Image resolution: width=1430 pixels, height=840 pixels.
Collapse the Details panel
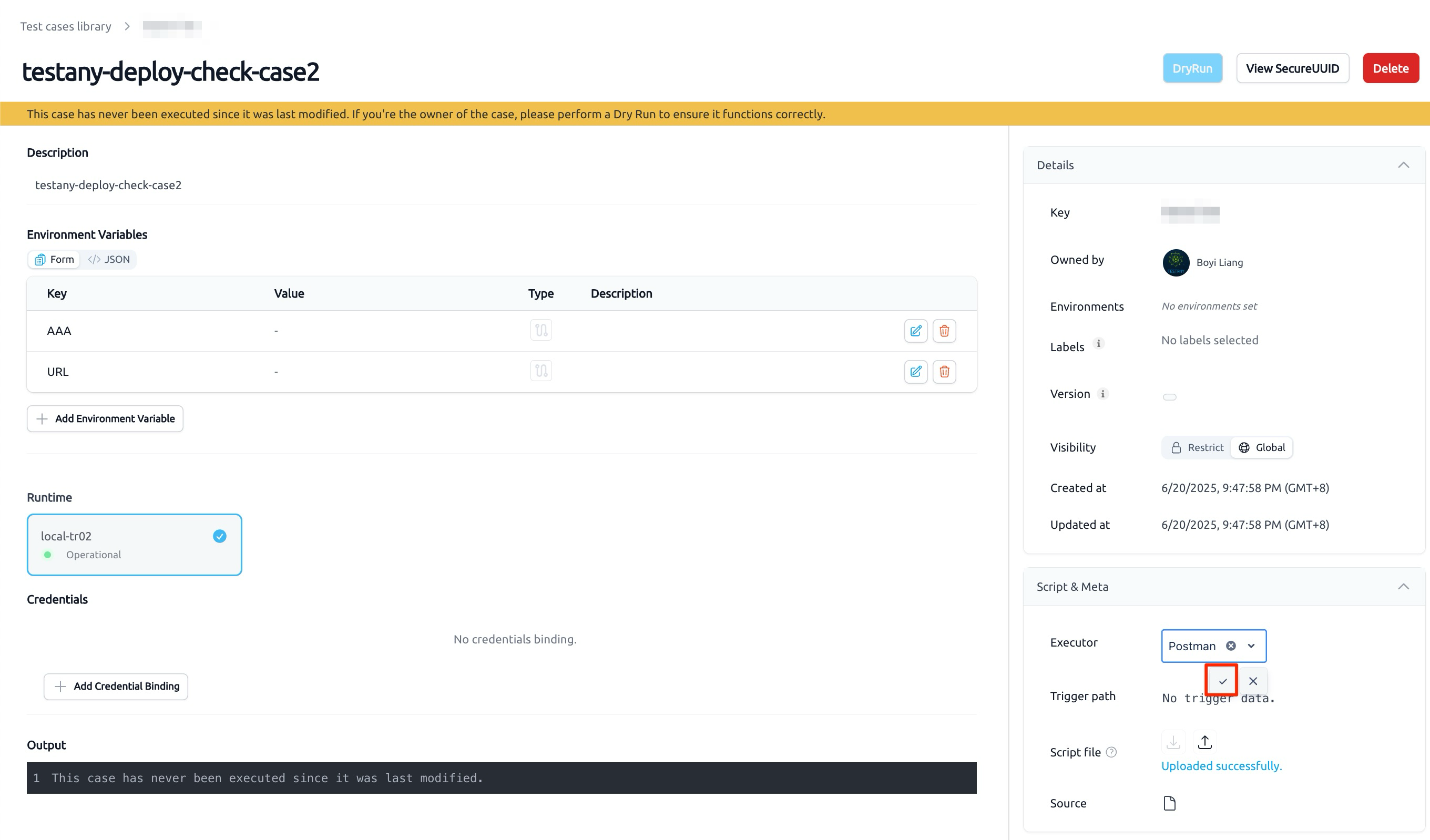(x=1403, y=165)
